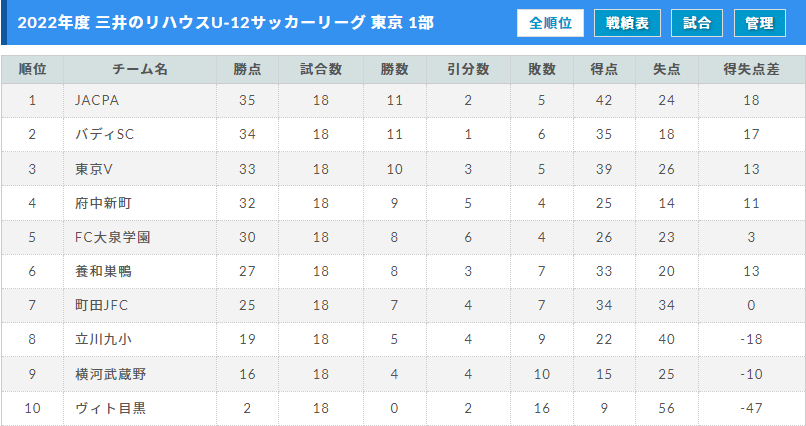Click the ヴィト目黒 team name

(111, 409)
